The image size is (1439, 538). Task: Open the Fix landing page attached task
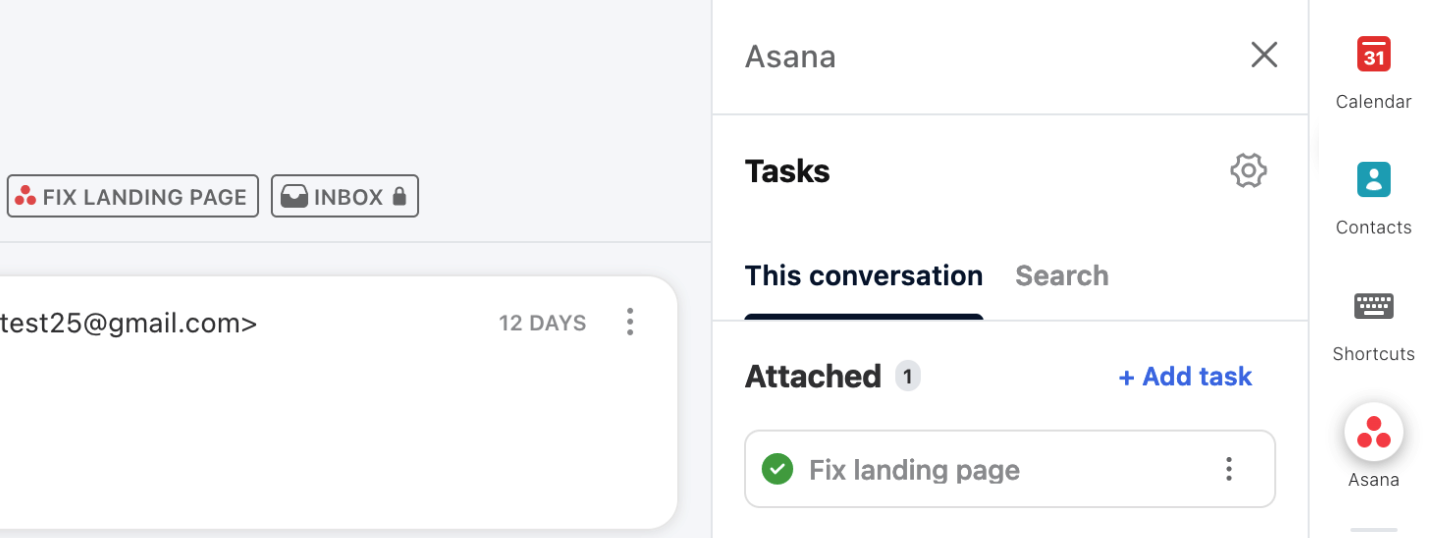(x=1010, y=469)
